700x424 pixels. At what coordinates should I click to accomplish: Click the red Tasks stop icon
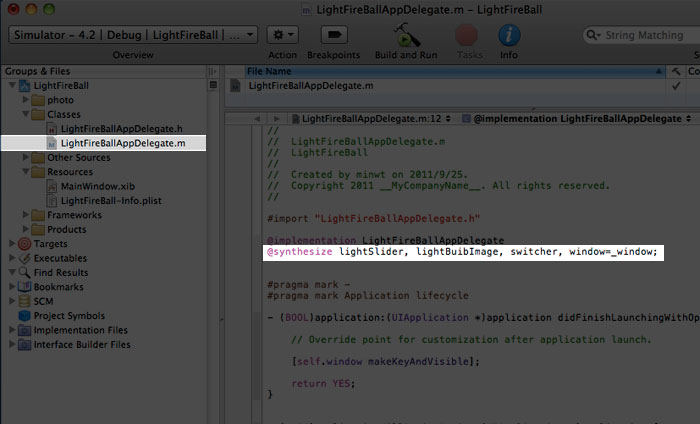tap(467, 35)
